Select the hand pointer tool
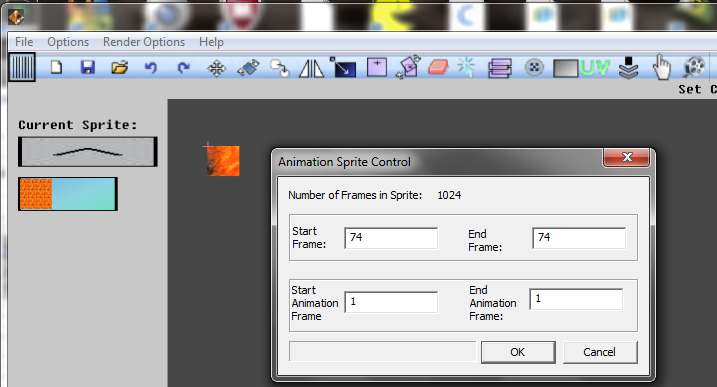The image size is (717, 387). pos(661,67)
